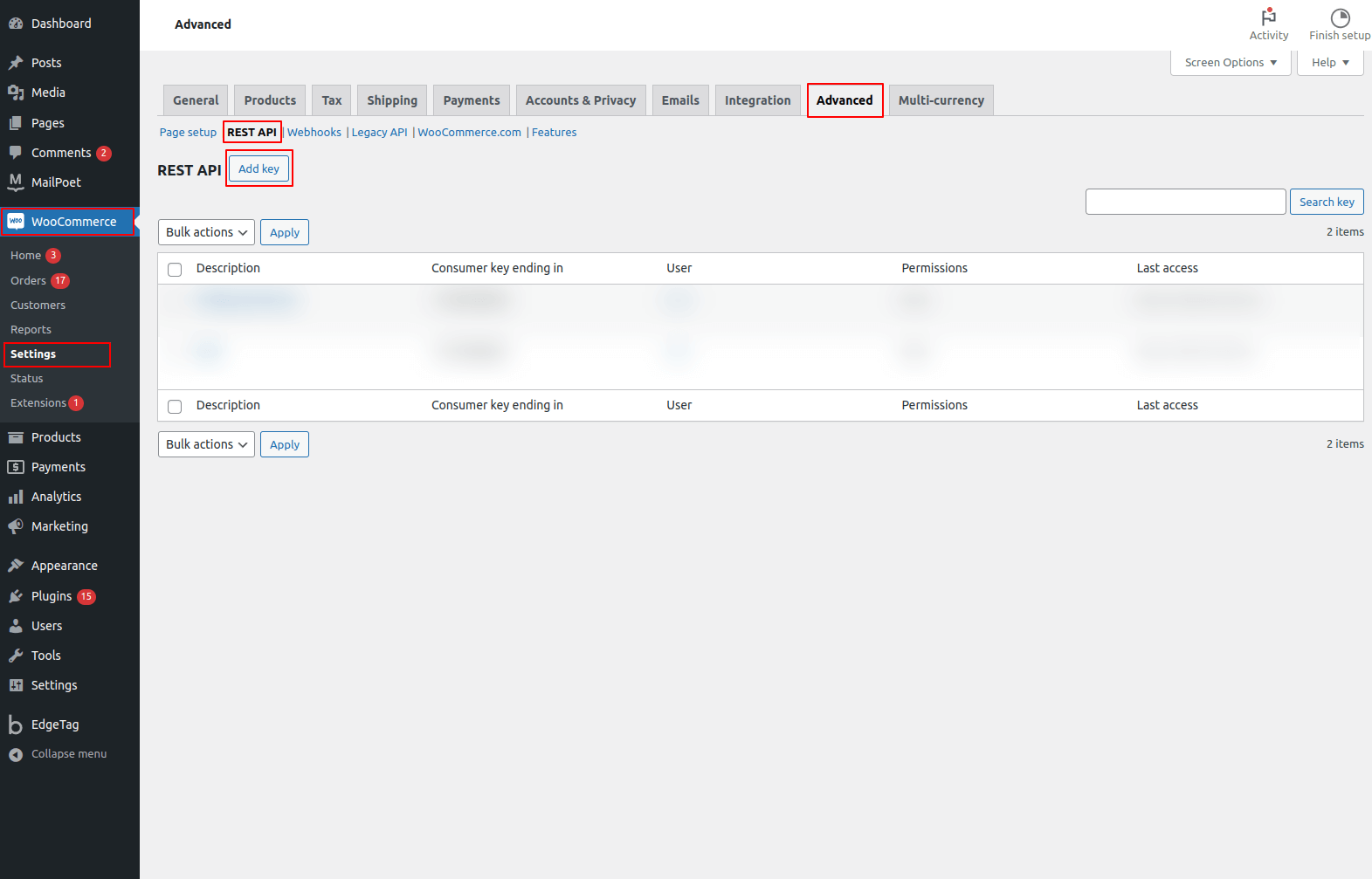1372x879 pixels.
Task: Tick the select-all checkbox in table footer
Action: tap(175, 406)
